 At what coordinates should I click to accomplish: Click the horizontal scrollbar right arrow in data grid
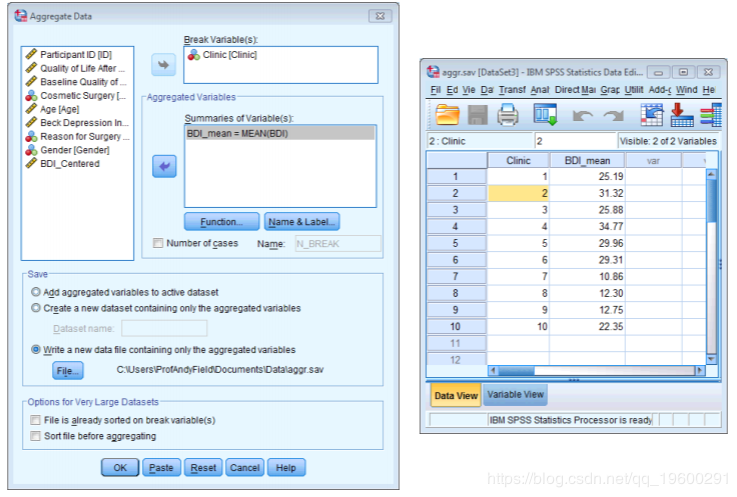tap(700, 371)
